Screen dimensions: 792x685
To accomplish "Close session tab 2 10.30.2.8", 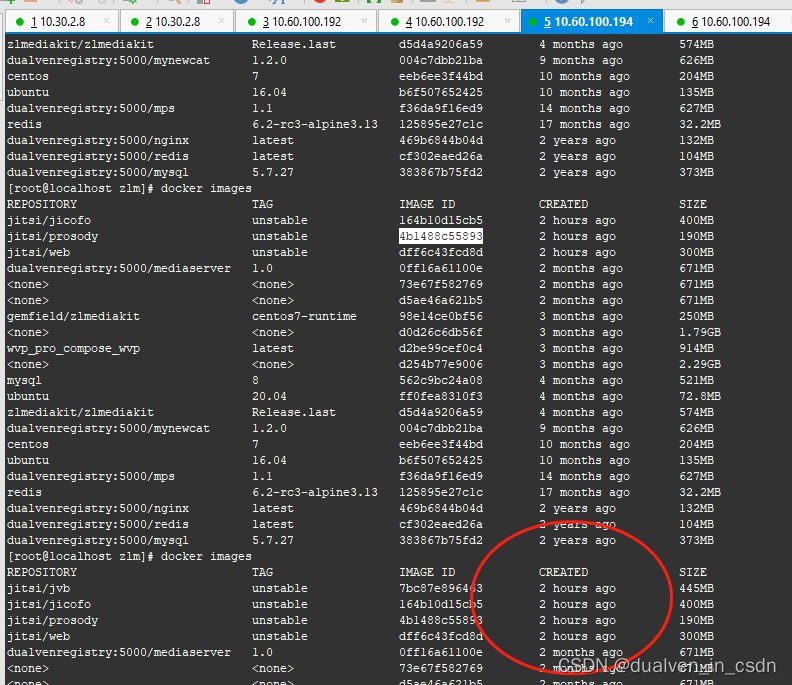I will (x=221, y=21).
